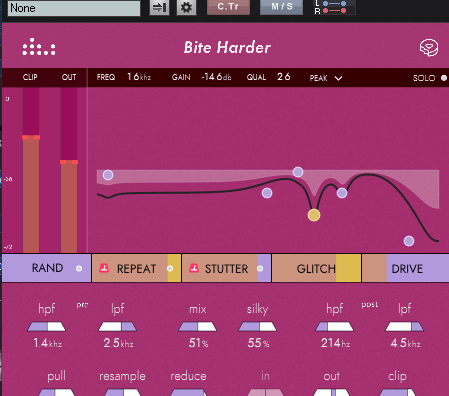Screen dimensions: 449x396
Task: Click the M / S button
Action: click(282, 7)
